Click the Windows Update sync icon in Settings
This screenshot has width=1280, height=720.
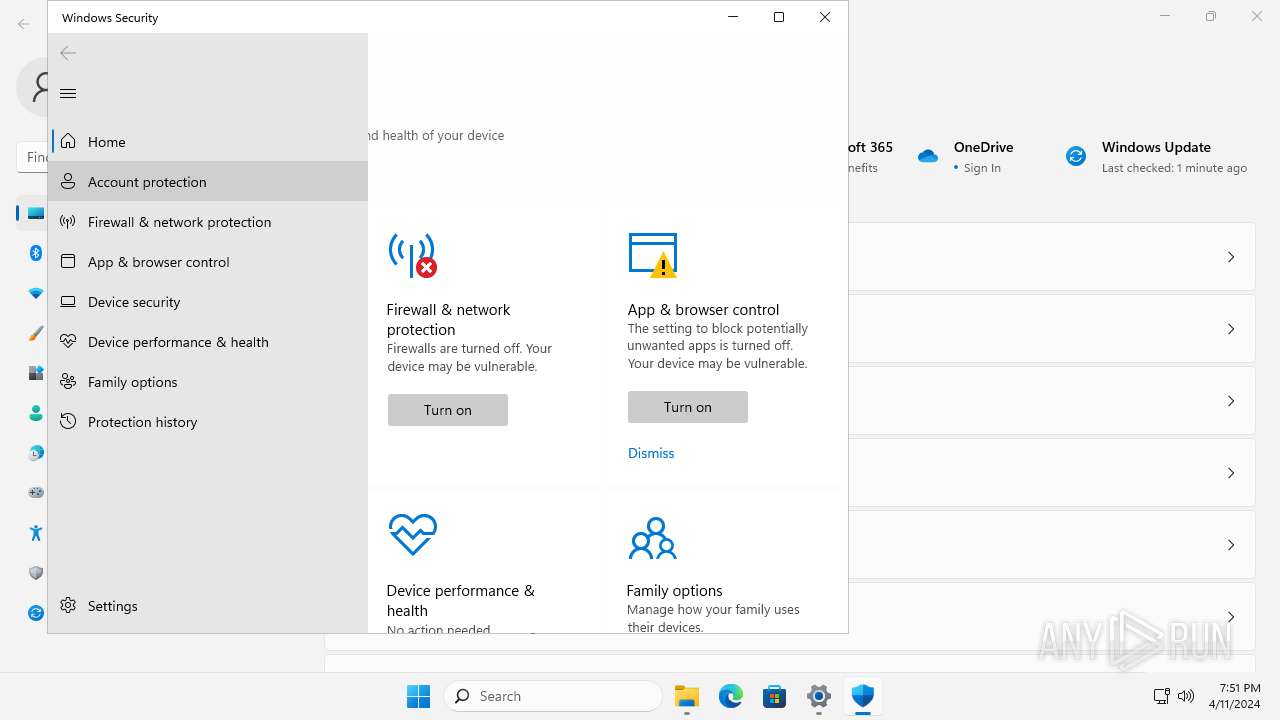(x=1076, y=156)
